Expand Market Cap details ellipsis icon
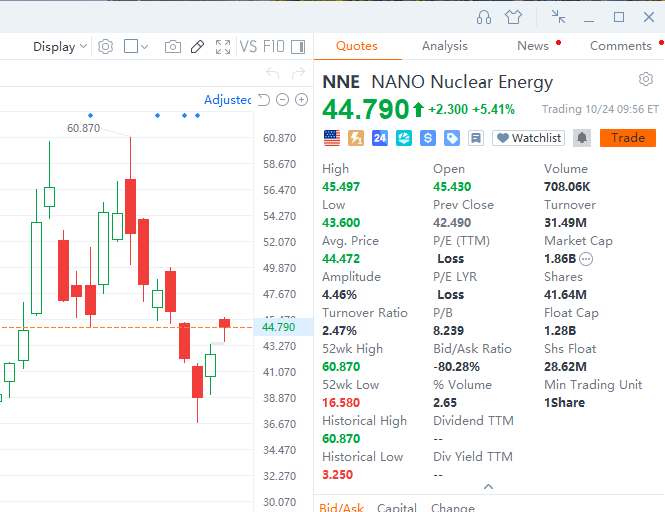This screenshot has height=512, width=665. click(x=586, y=259)
